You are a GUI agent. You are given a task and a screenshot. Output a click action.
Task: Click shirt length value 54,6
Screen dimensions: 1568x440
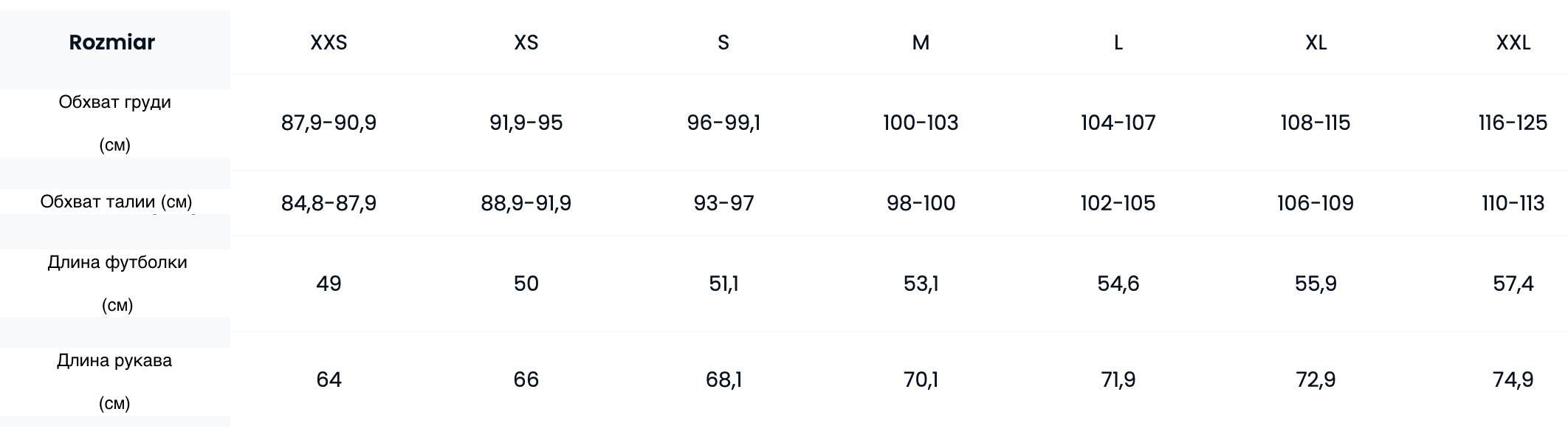click(1118, 283)
